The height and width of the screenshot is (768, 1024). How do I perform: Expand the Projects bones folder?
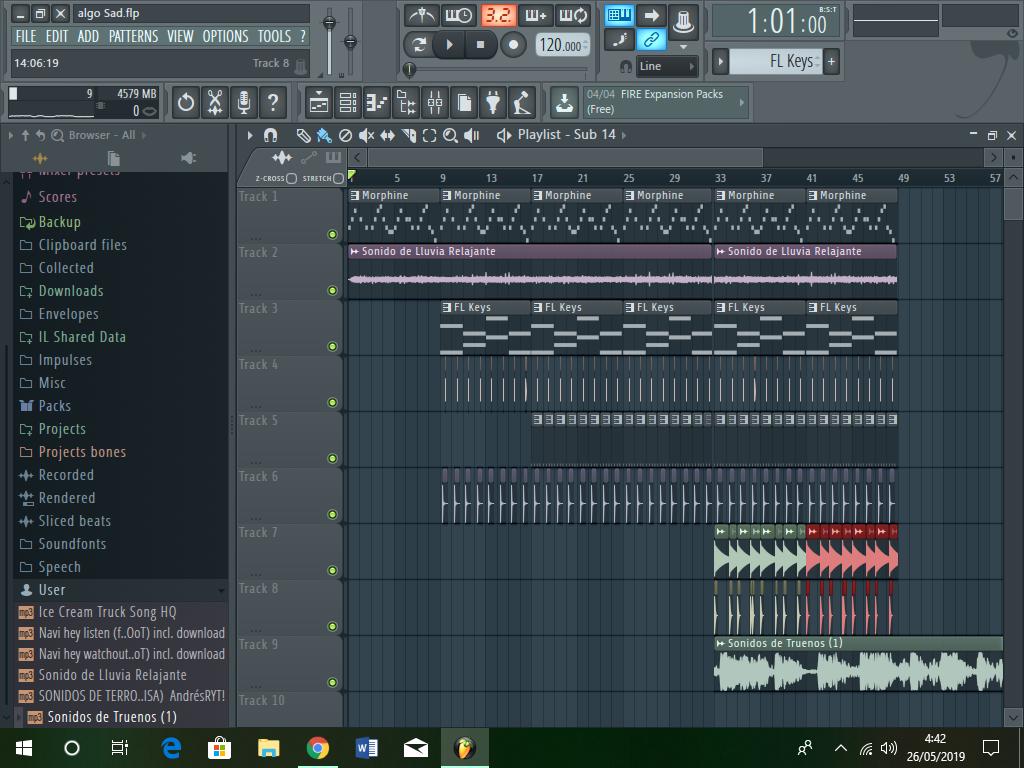tap(82, 452)
